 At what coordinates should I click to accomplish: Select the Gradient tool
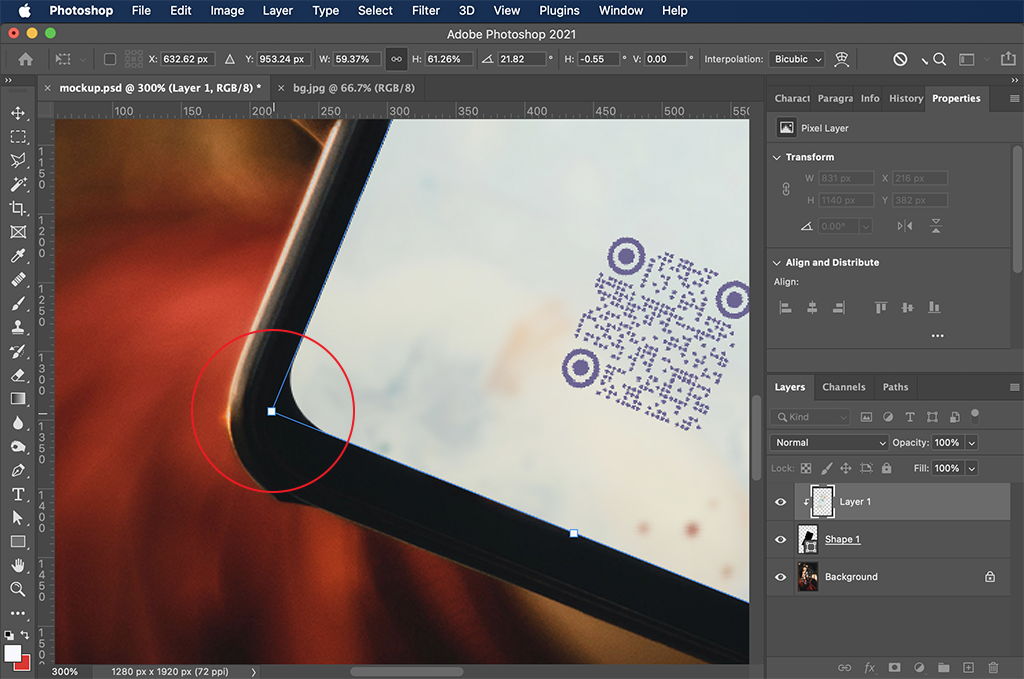coord(18,399)
